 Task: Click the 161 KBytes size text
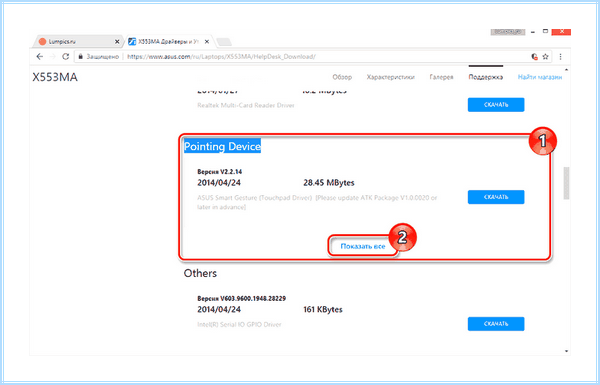pyautogui.click(x=323, y=309)
